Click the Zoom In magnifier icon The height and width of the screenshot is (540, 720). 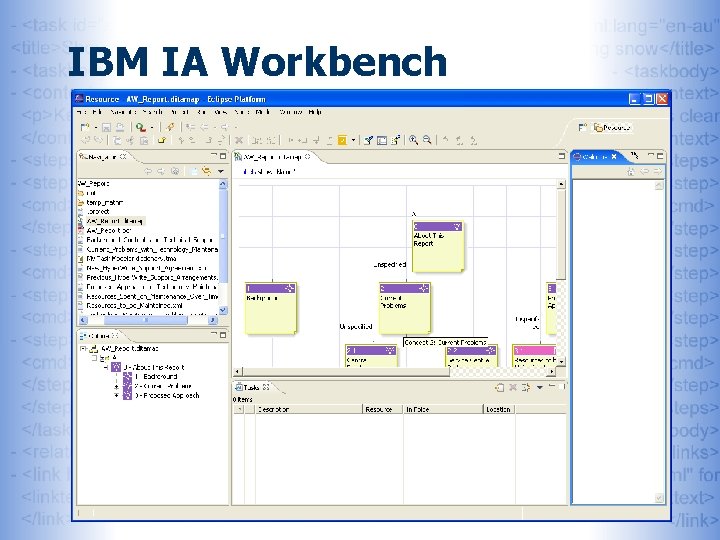tap(413, 140)
